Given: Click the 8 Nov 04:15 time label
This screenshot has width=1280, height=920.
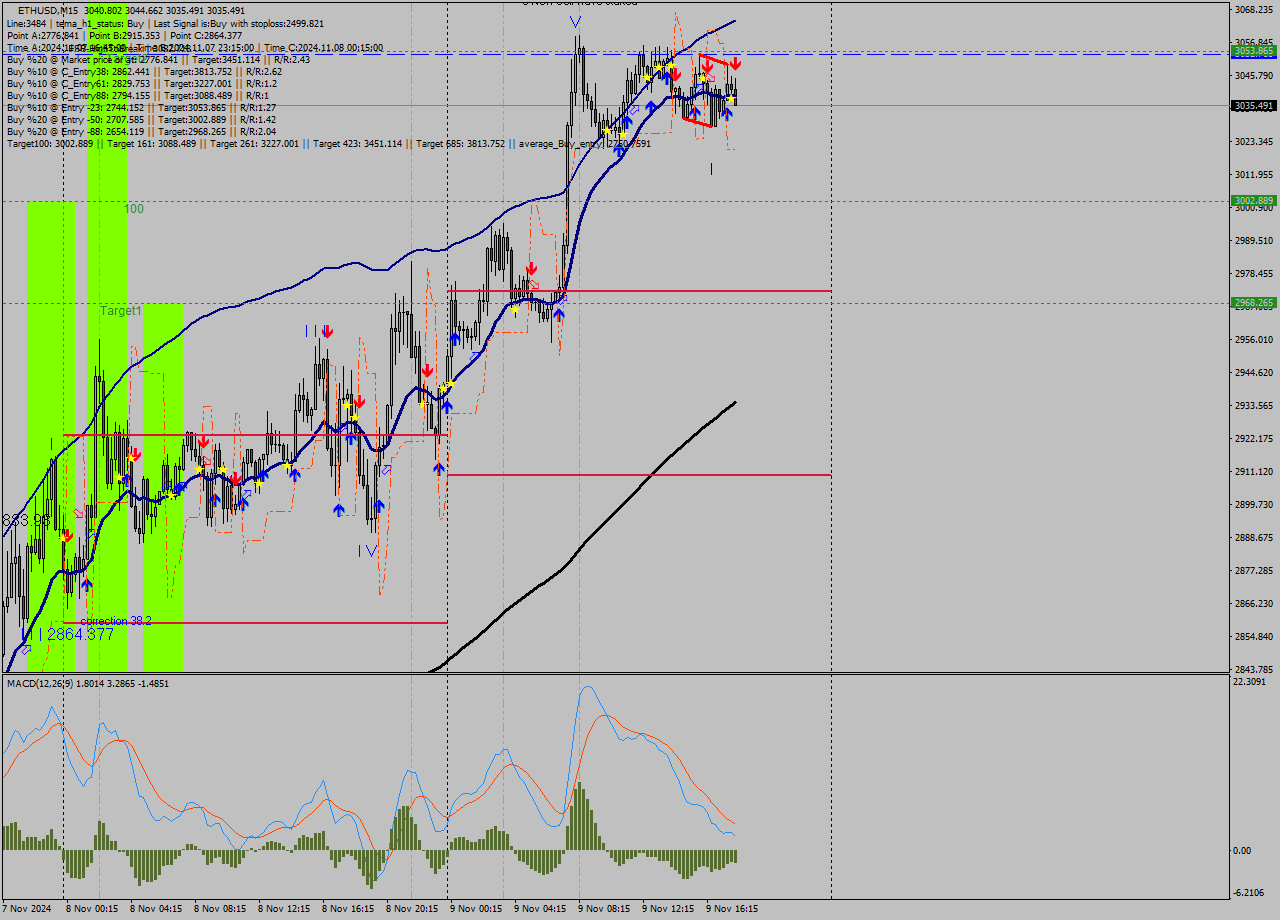Looking at the screenshot, I should (x=155, y=909).
